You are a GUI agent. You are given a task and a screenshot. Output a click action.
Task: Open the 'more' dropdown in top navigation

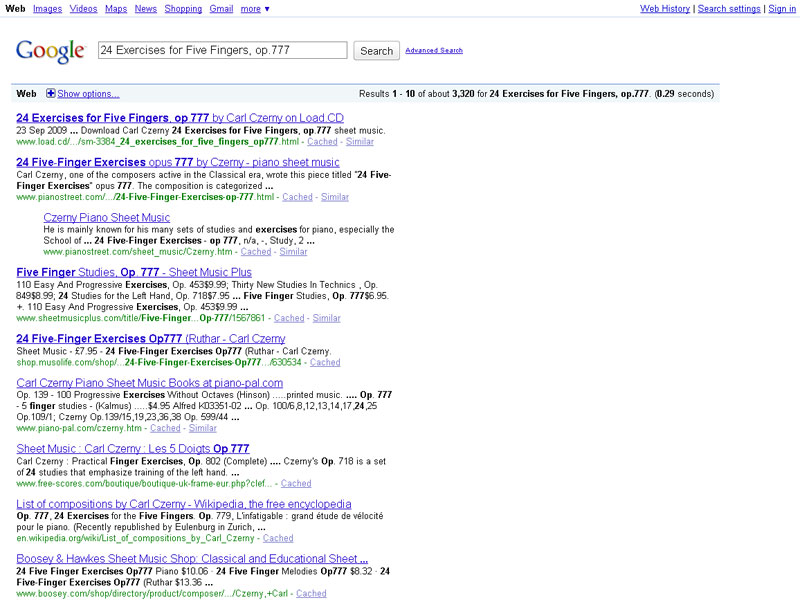pos(255,9)
